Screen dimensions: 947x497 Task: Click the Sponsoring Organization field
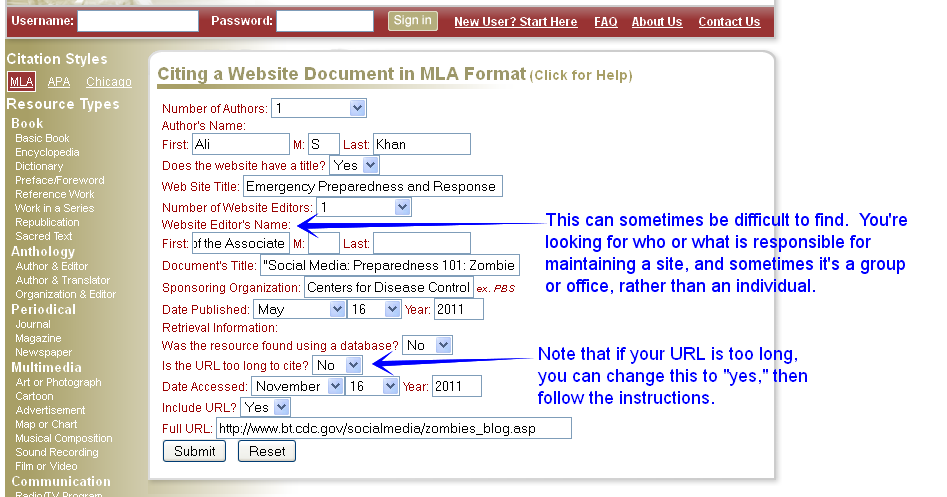[389, 287]
